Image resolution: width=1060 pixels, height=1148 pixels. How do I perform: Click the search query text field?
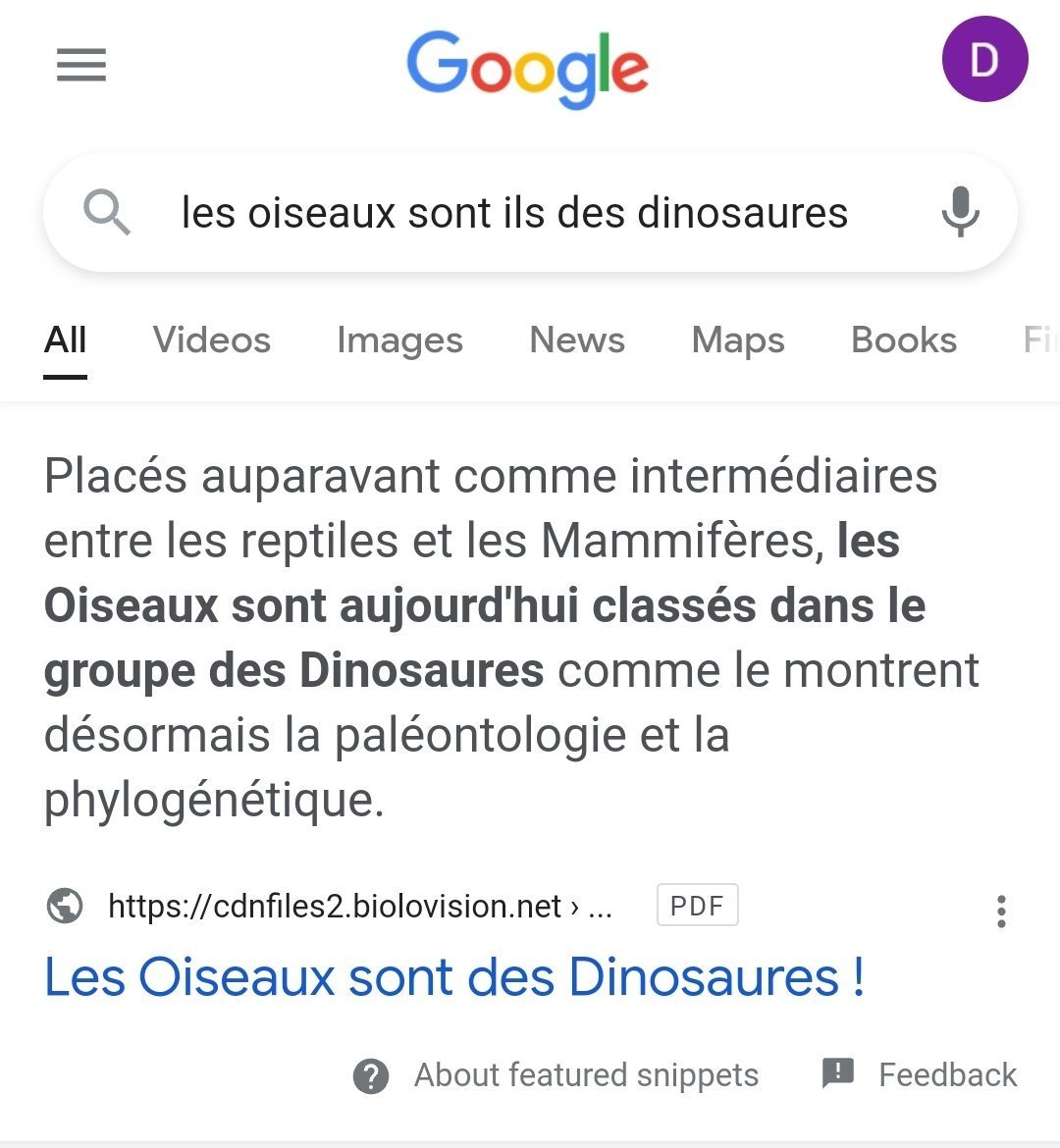tap(514, 213)
